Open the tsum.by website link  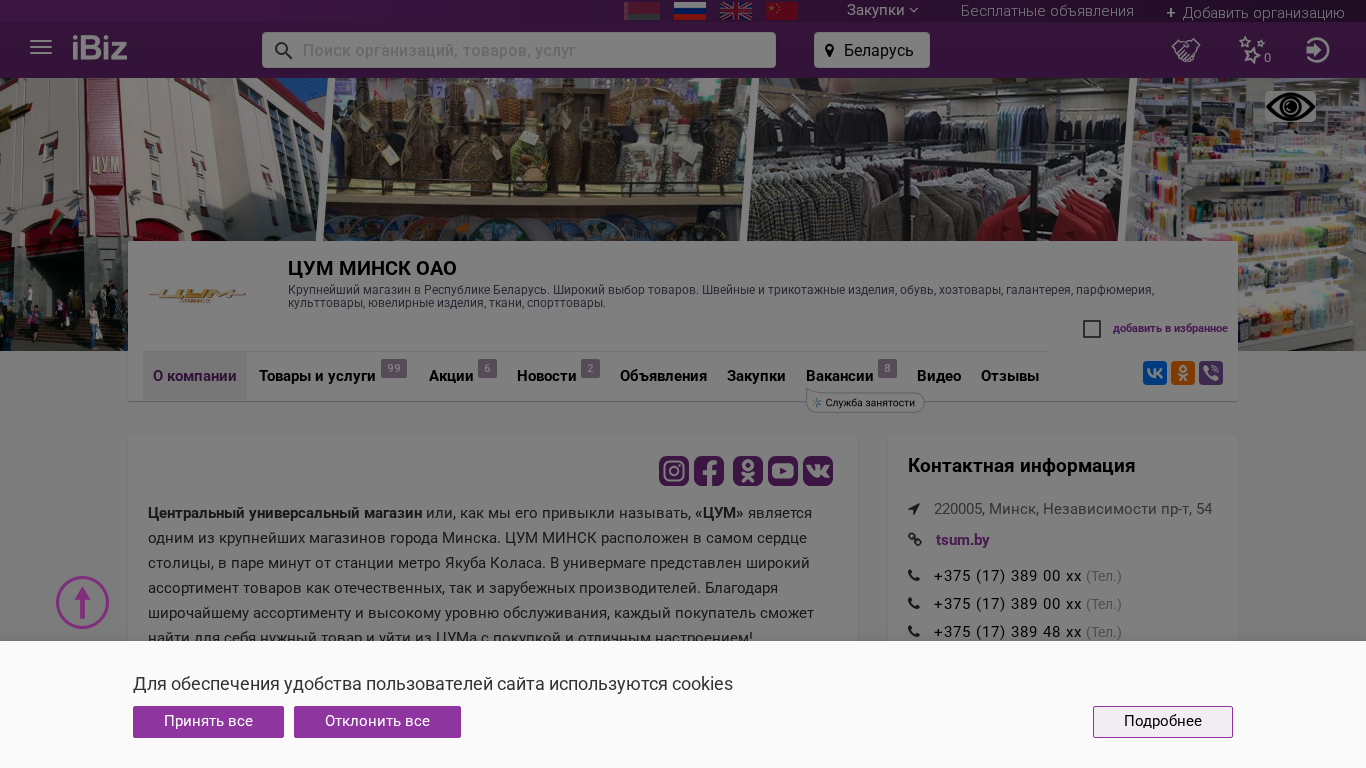coord(963,540)
